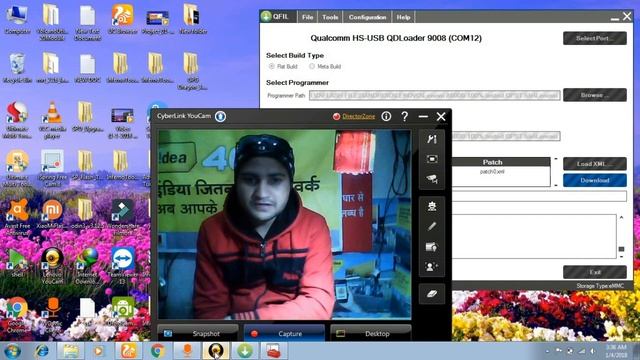Open Google Chrome desktop shortcut
Viewport: 640px width, 360px height.
pyautogui.click(x=17, y=315)
